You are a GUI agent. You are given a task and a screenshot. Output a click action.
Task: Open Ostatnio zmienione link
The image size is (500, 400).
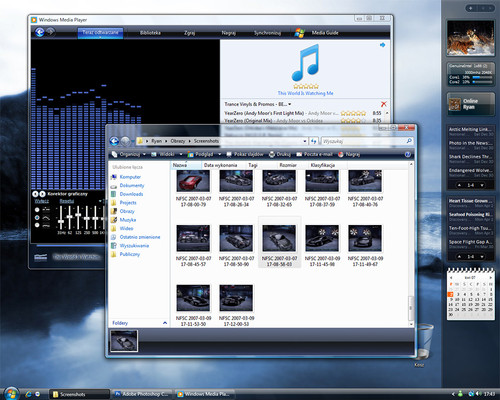point(135,237)
